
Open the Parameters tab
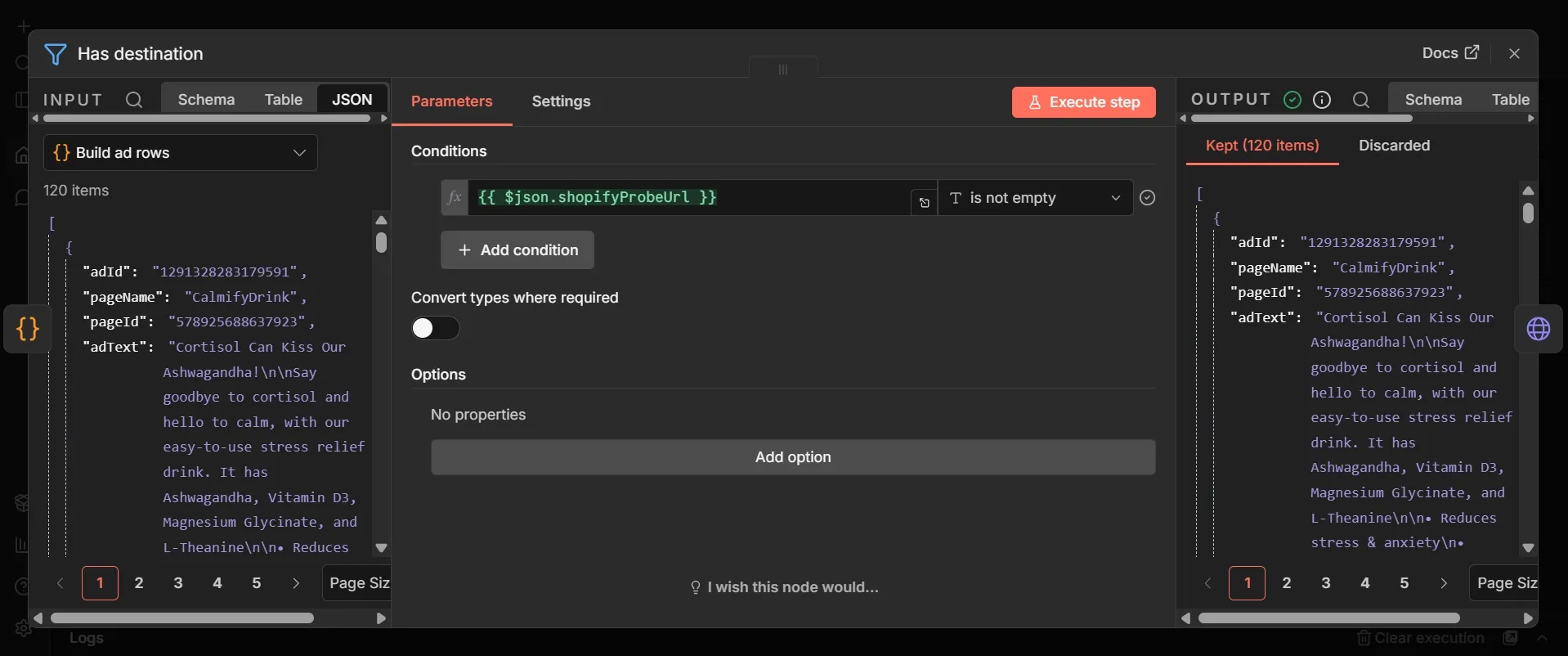pyautogui.click(x=451, y=101)
